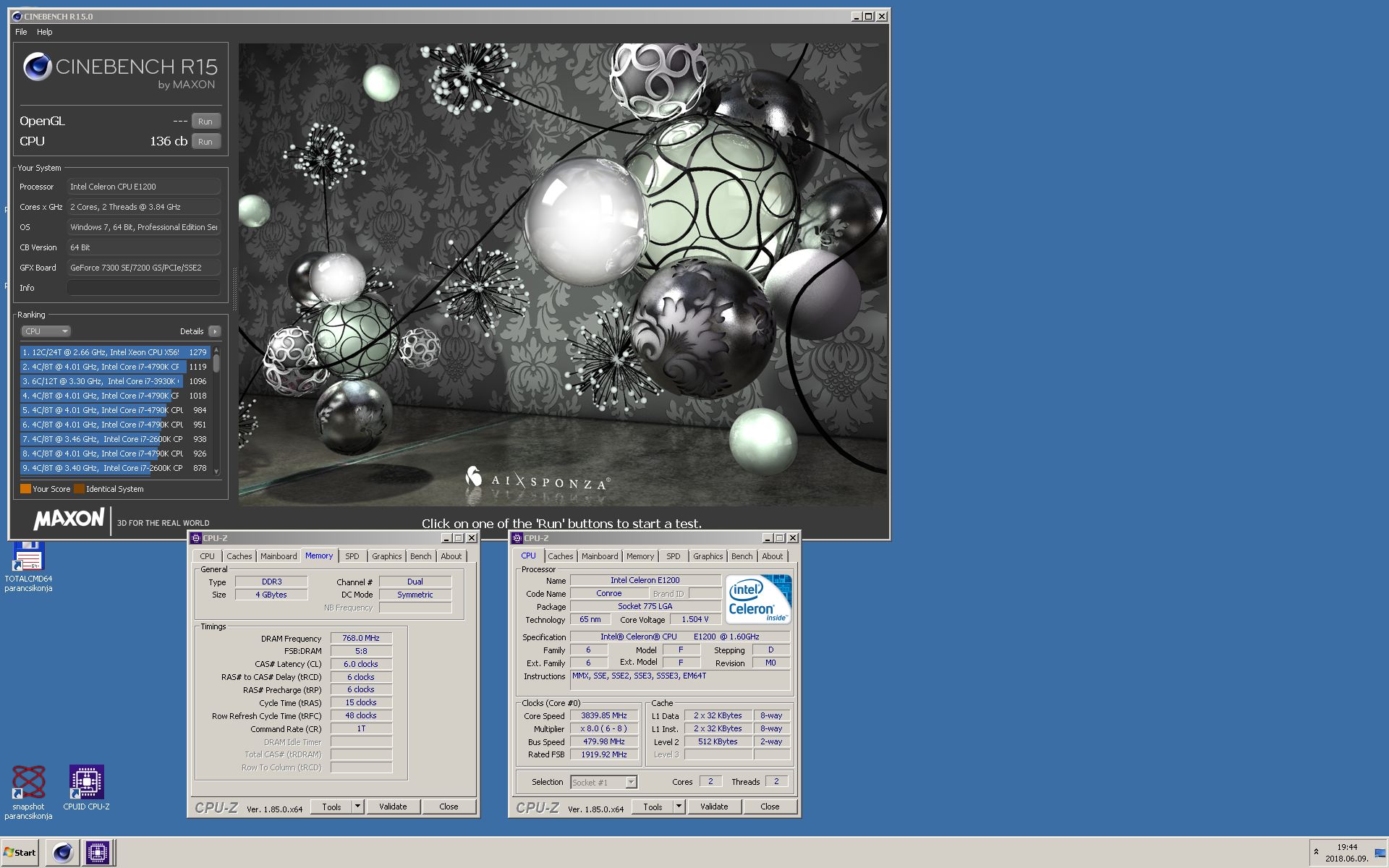Click Tools button in left CPU-Z window

click(x=331, y=807)
